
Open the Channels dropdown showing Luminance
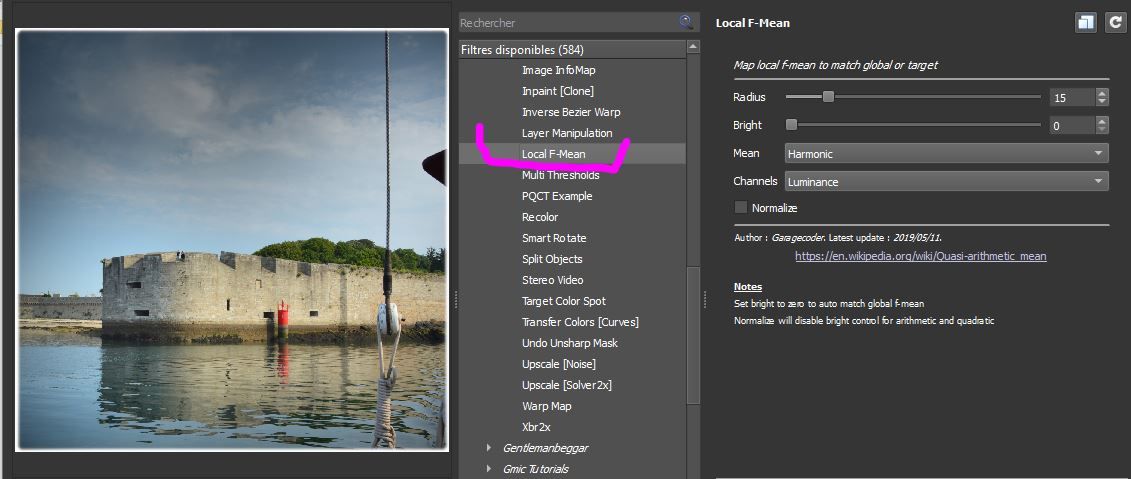tap(946, 182)
